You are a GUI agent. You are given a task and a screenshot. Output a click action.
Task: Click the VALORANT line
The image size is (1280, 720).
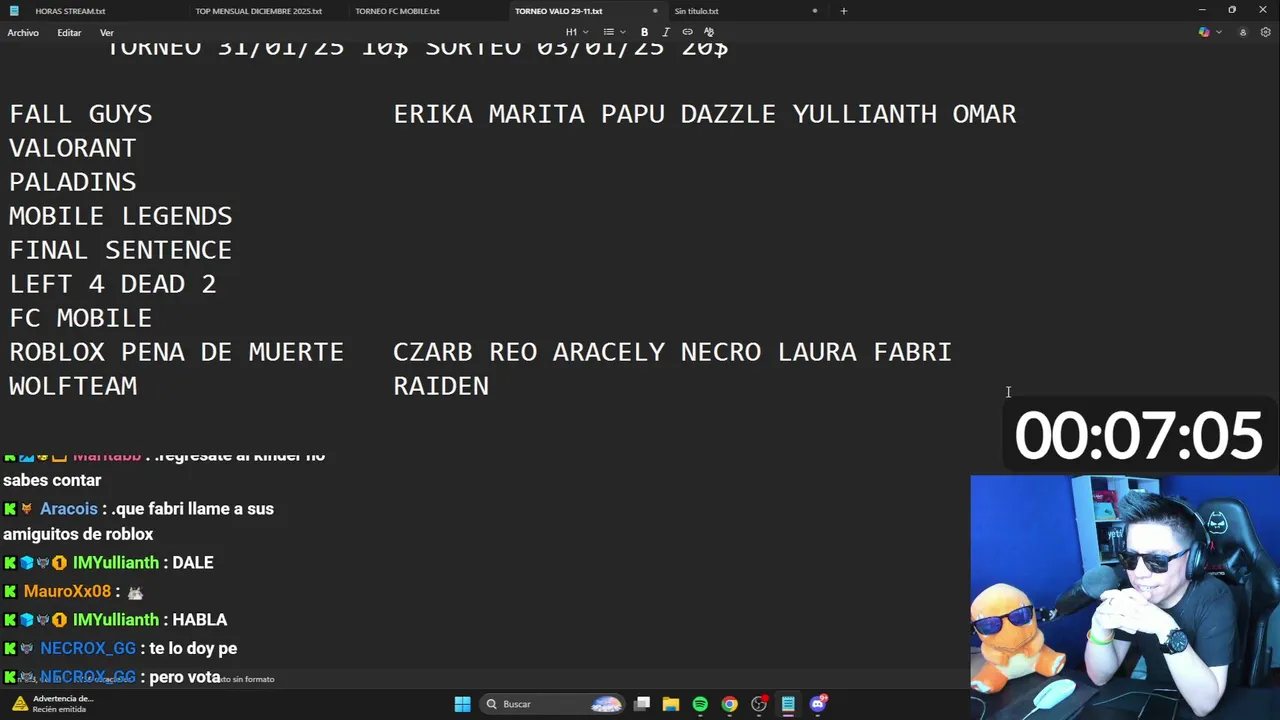coord(73,148)
